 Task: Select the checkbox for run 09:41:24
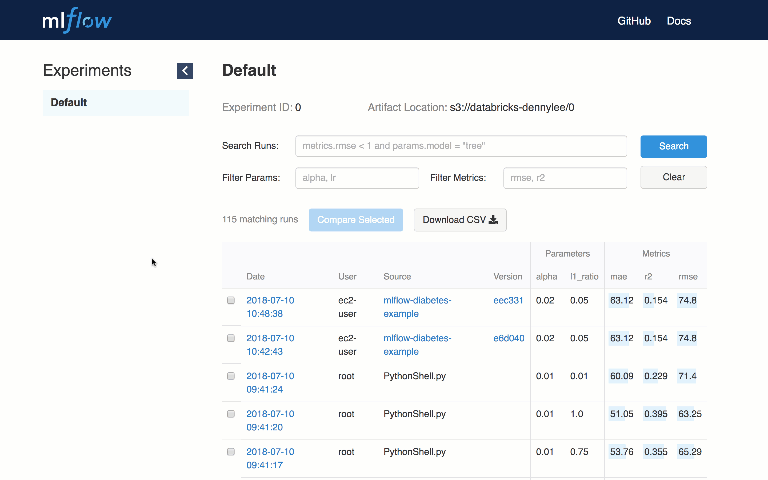231,376
